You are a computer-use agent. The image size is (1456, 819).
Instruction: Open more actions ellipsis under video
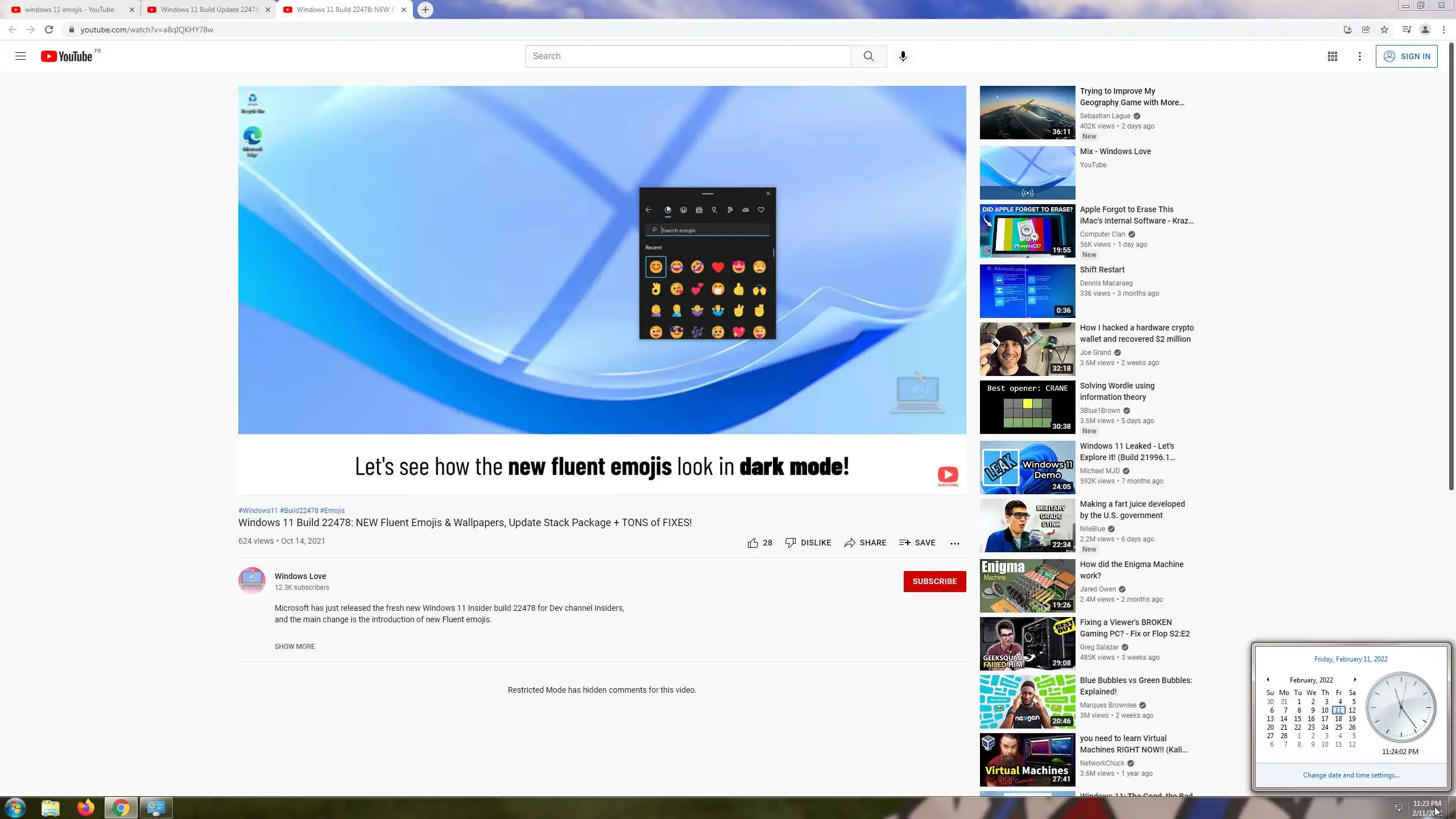pos(955,543)
